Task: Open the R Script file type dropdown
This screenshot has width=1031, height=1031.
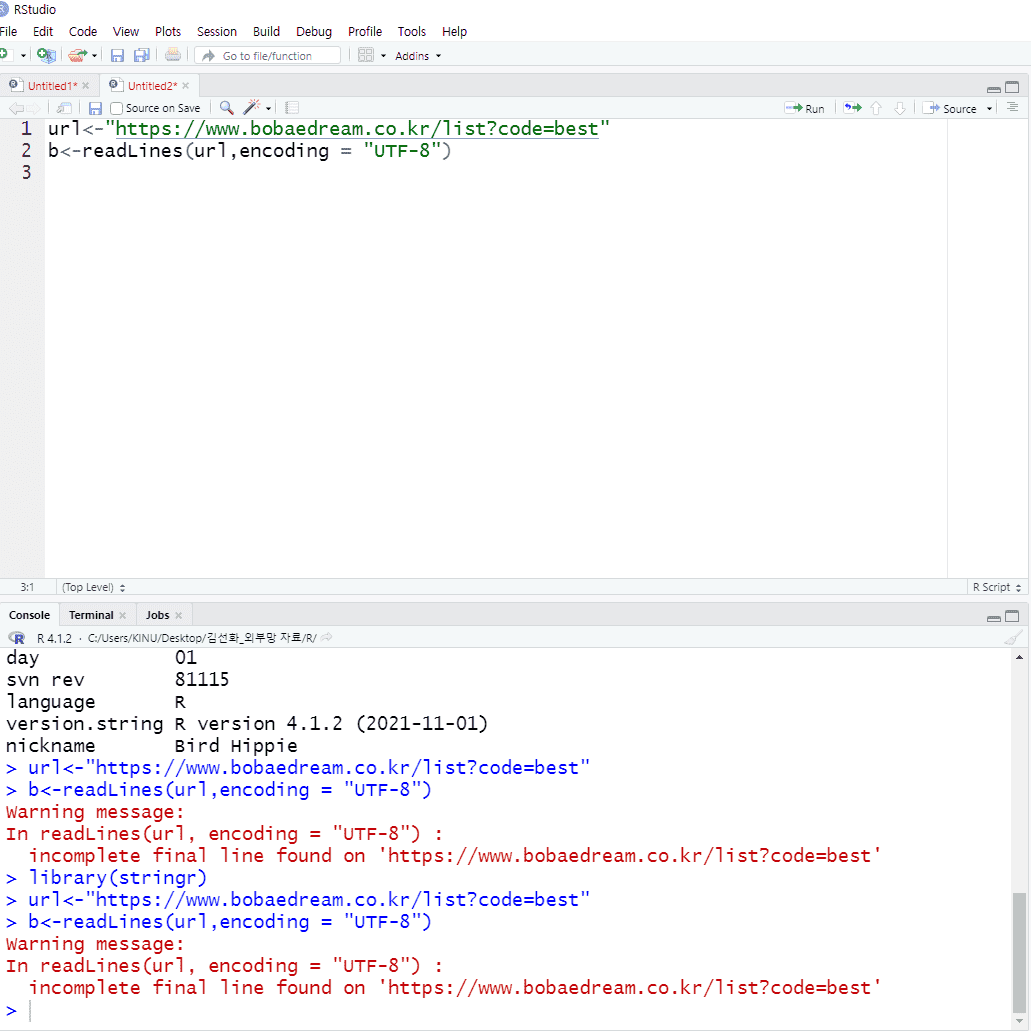Action: coord(997,587)
